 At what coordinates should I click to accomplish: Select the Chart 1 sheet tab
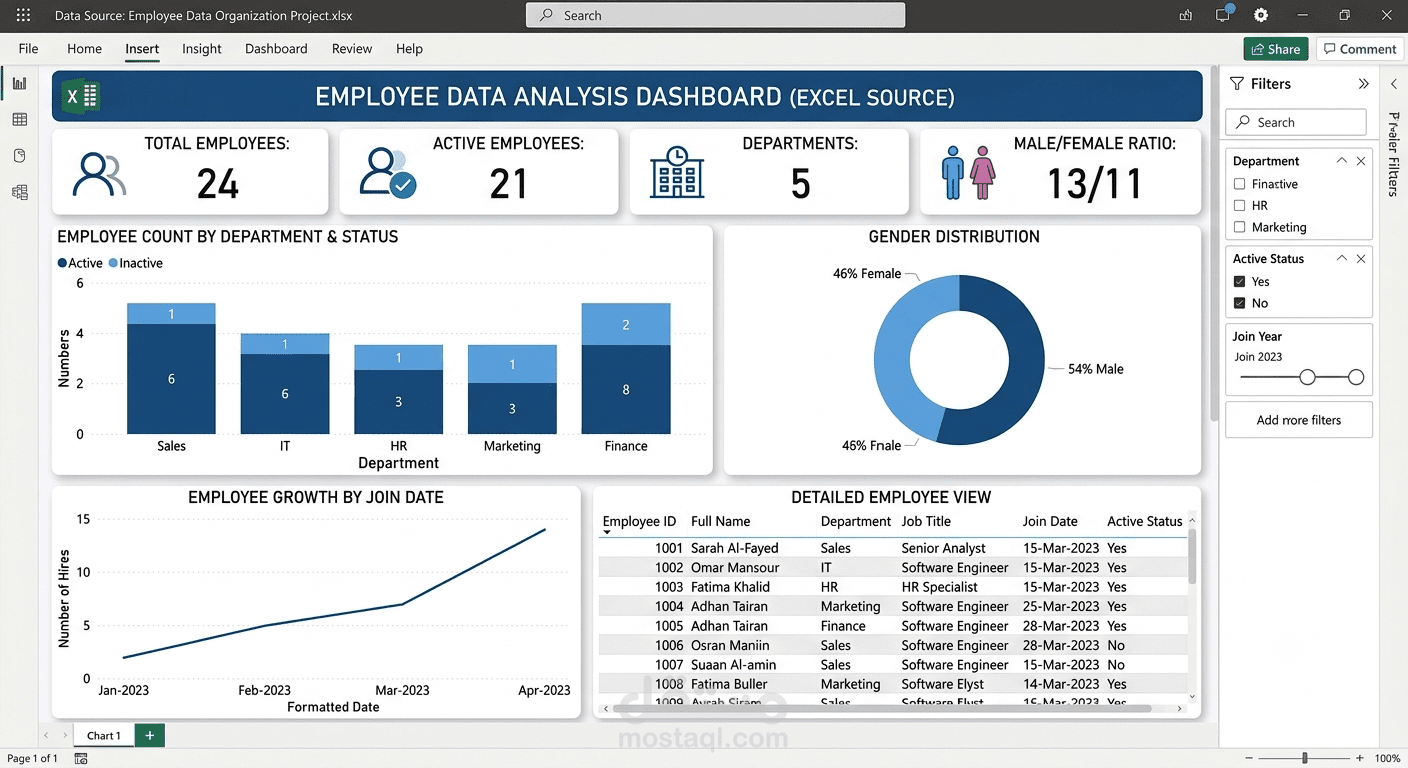[103, 736]
